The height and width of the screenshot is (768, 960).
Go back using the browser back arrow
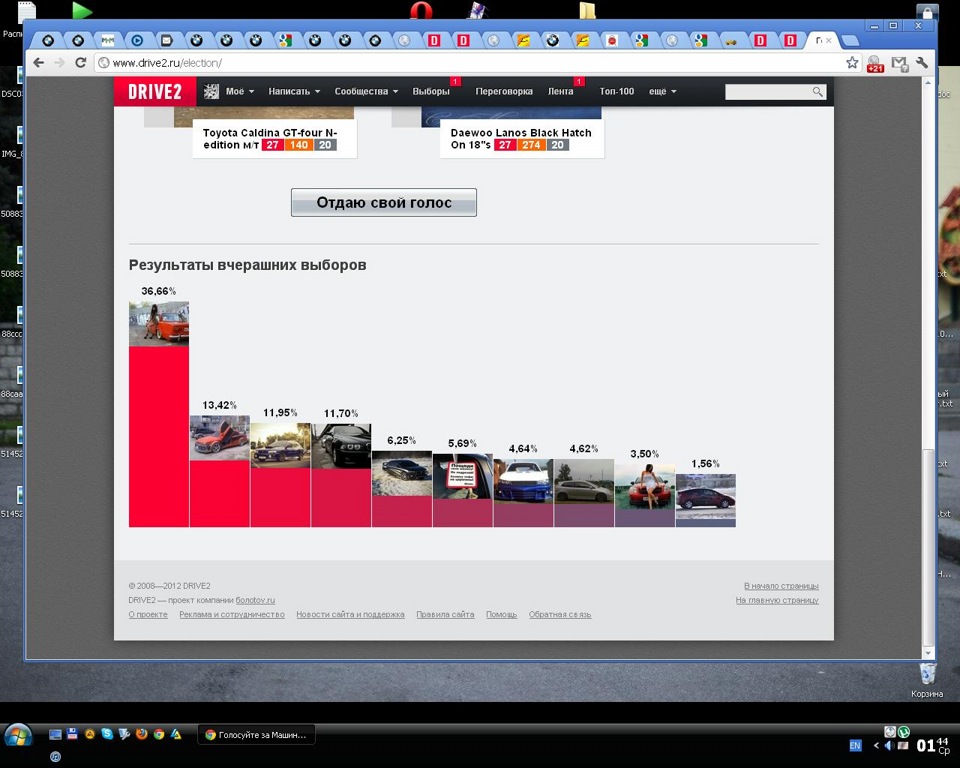point(39,62)
